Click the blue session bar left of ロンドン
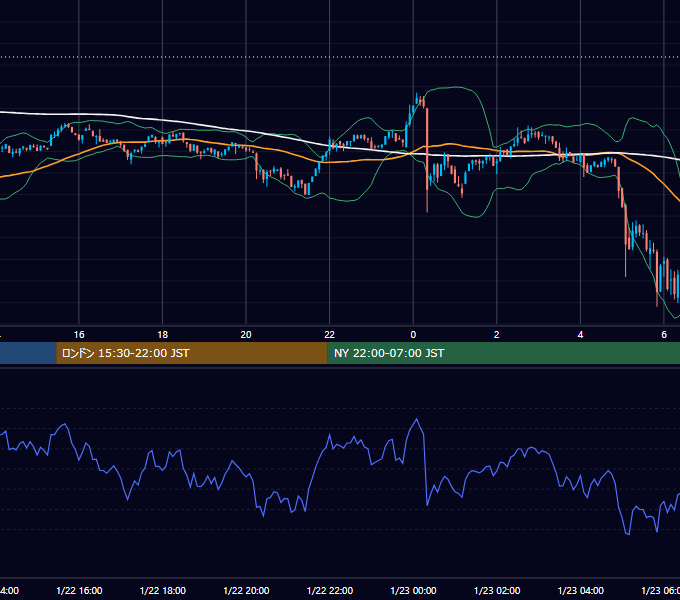Viewport: 680px width, 600px height. (28, 353)
